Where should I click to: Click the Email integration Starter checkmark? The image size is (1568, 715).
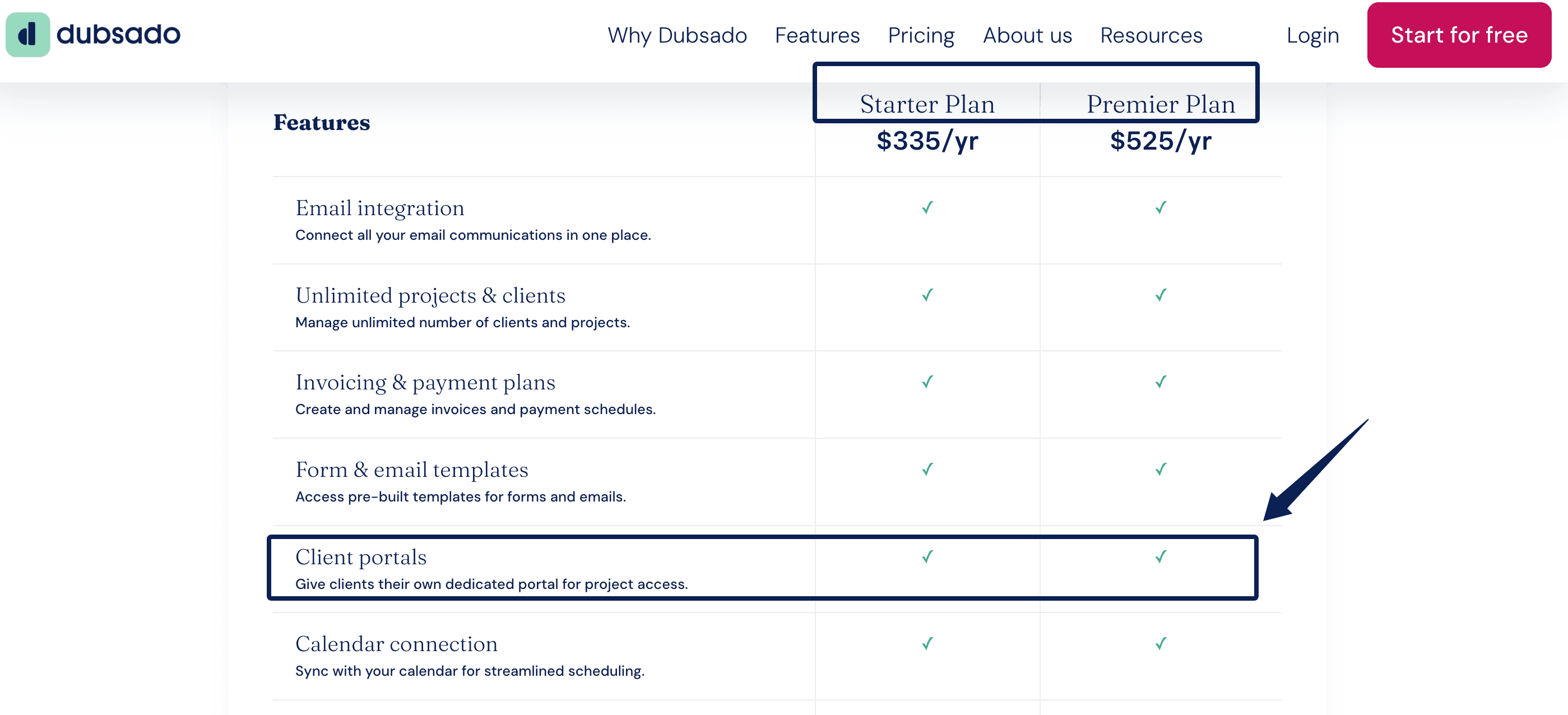pyautogui.click(x=927, y=207)
